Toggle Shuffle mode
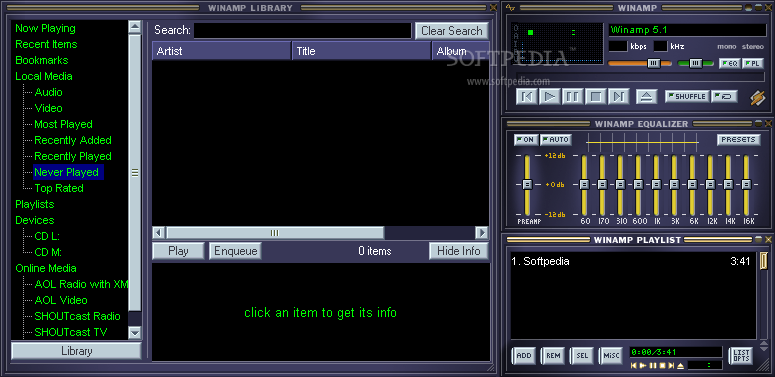775x377 pixels. tap(688, 96)
